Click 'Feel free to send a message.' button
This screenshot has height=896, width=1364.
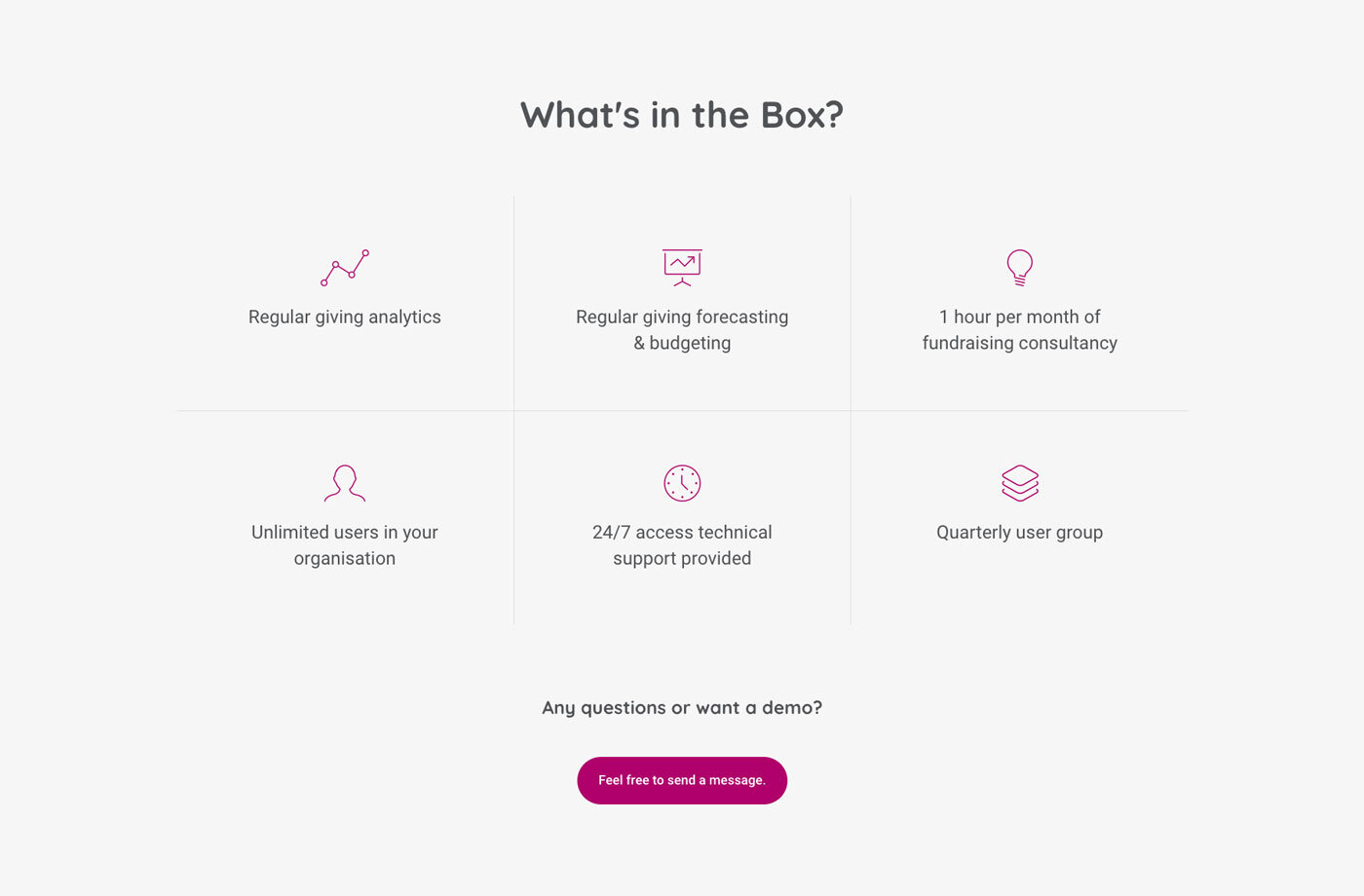pyautogui.click(x=682, y=780)
